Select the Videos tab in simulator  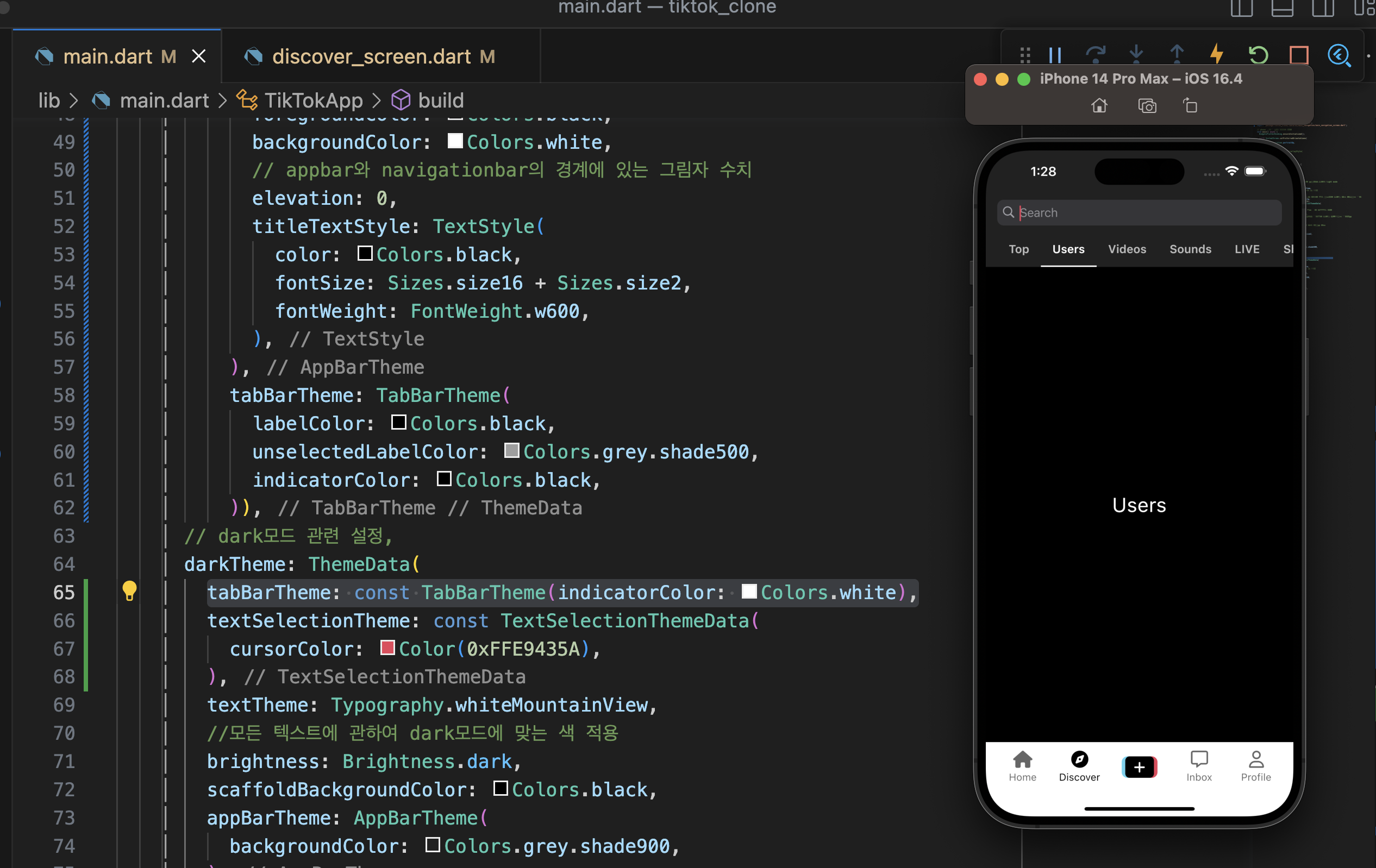tap(1127, 249)
